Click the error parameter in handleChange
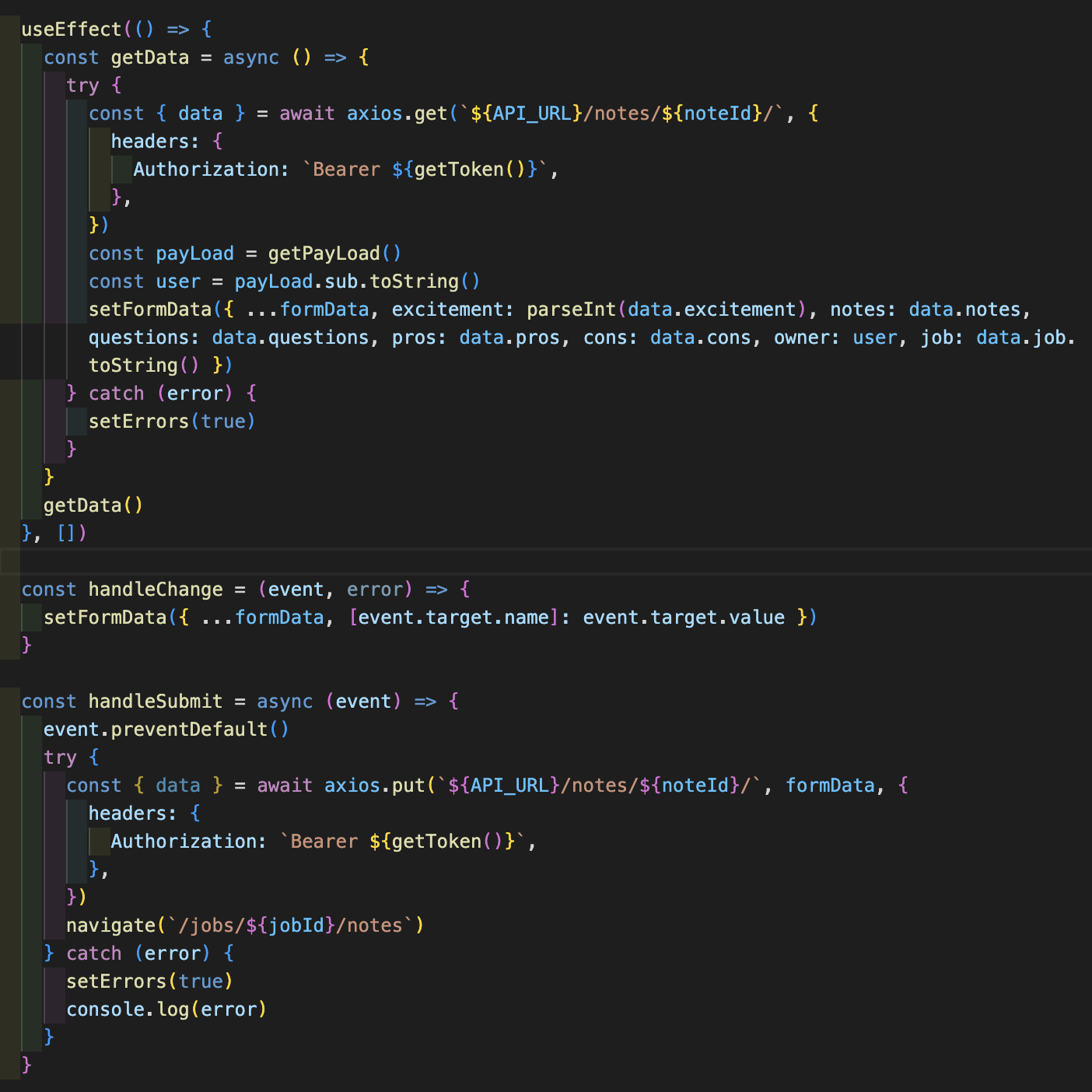Screen dimensions: 1092x1092 (375, 590)
